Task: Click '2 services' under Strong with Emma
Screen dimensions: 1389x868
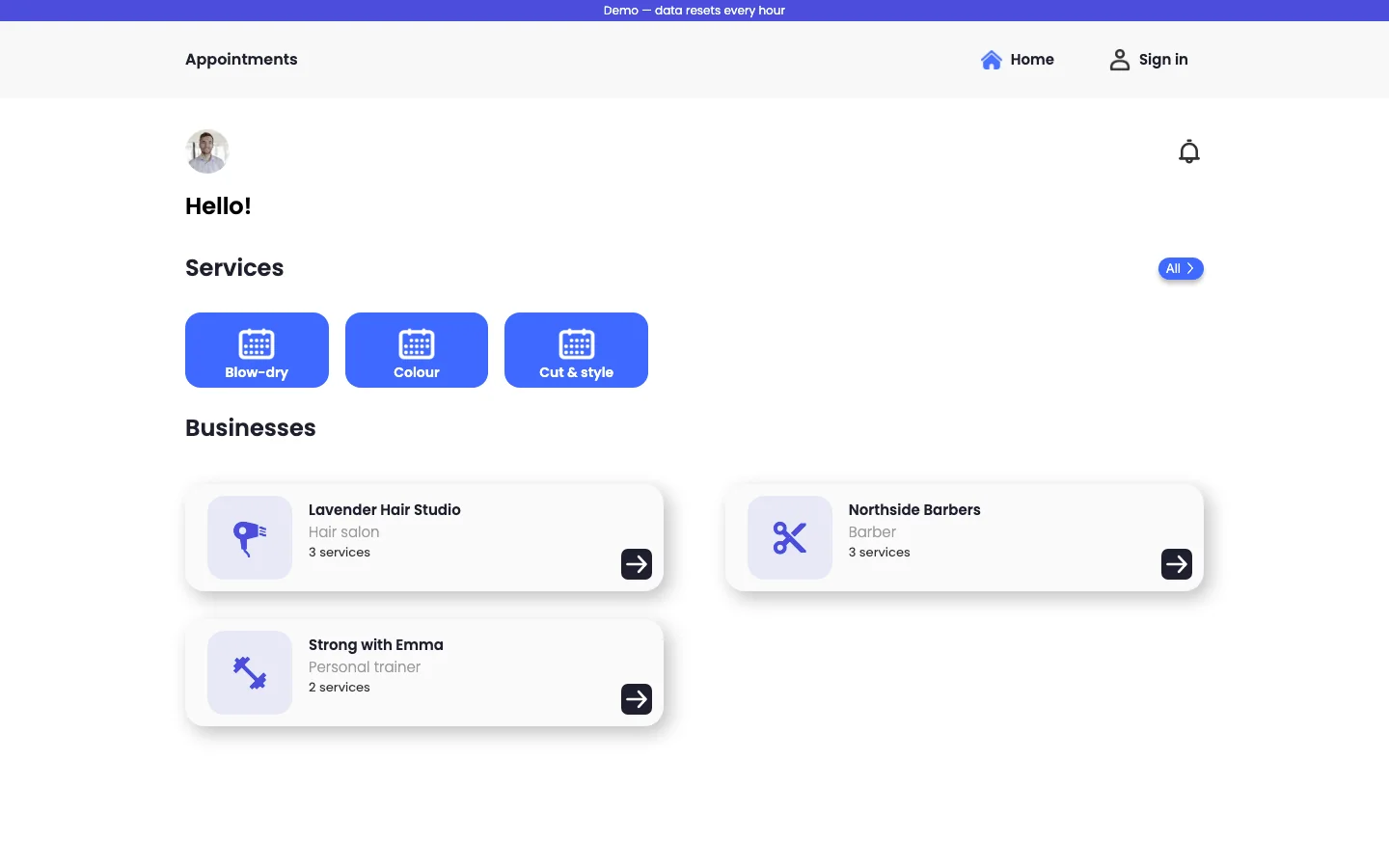Action: click(x=340, y=688)
